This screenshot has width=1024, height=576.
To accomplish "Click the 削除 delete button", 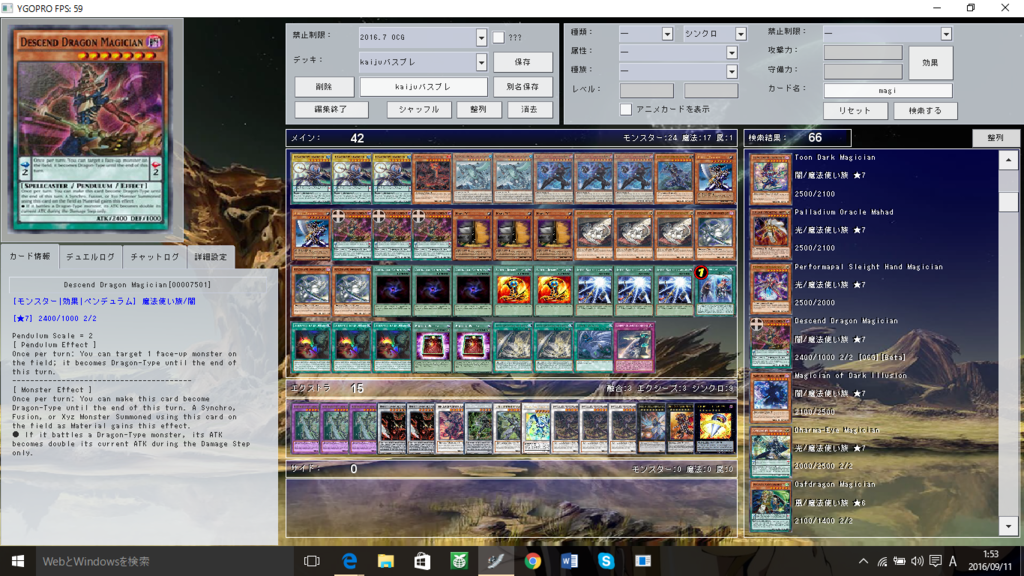I will click(x=324, y=86).
